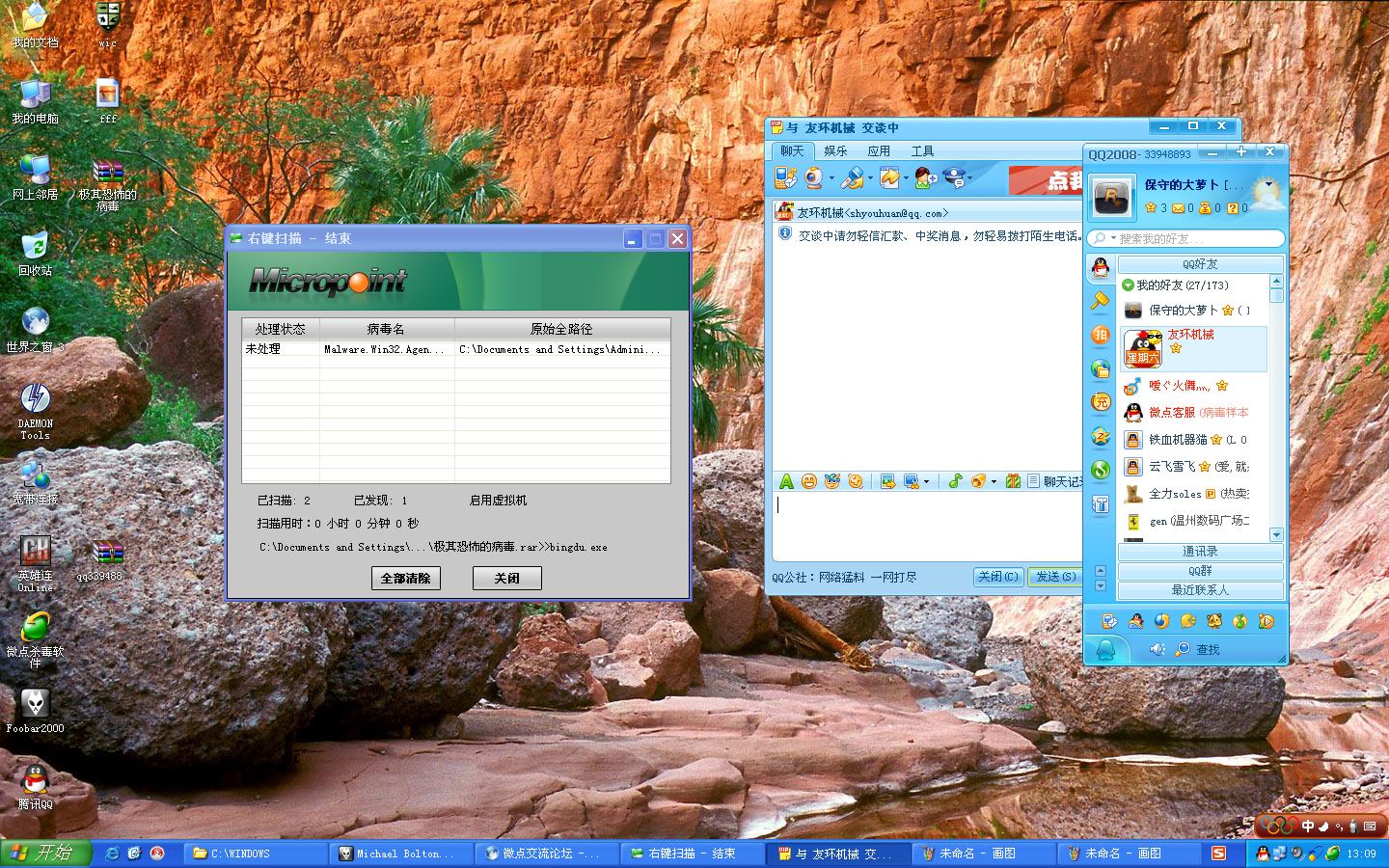Click the police hat report icon
The width and height of the screenshot is (1389, 868).
pos(954,177)
